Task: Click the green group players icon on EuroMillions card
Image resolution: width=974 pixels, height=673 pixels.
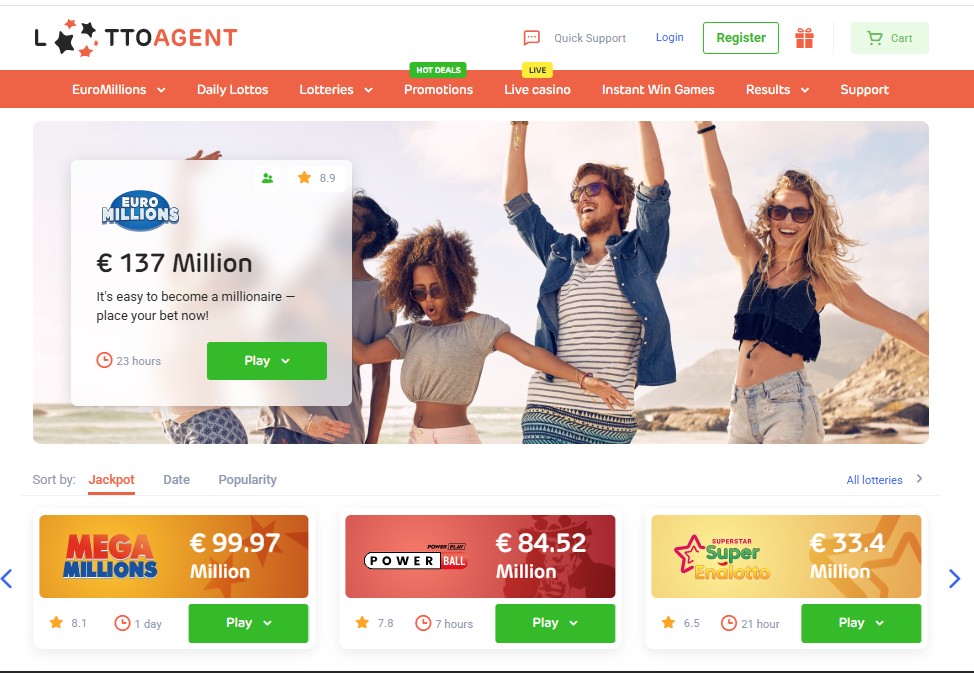Action: [268, 178]
